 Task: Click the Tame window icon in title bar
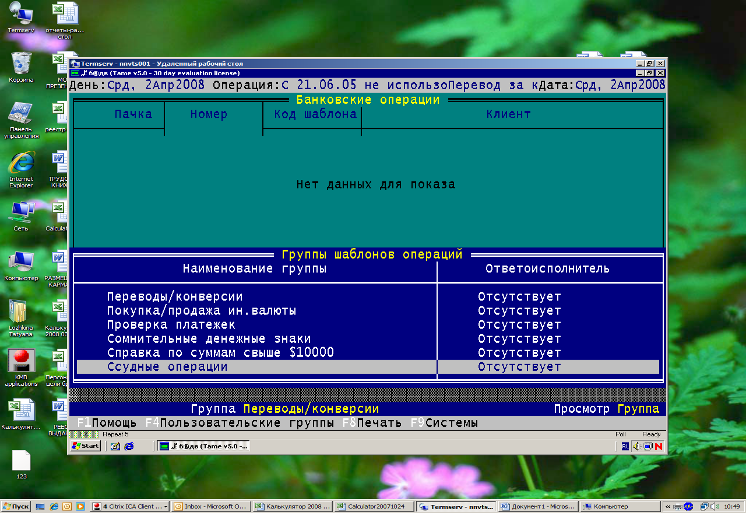pyautogui.click(x=75, y=73)
